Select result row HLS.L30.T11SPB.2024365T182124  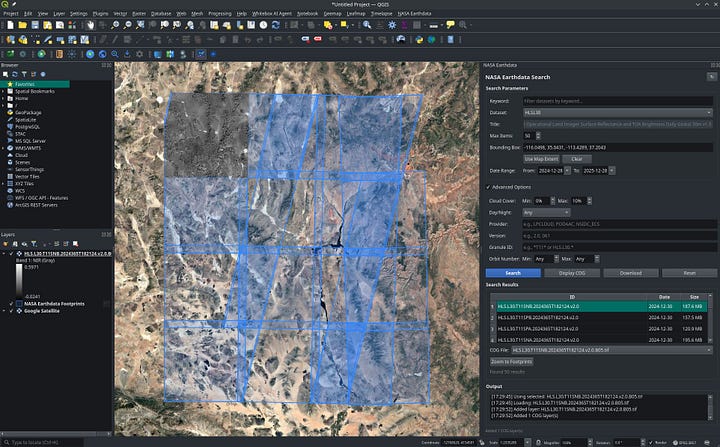[x=603, y=317]
